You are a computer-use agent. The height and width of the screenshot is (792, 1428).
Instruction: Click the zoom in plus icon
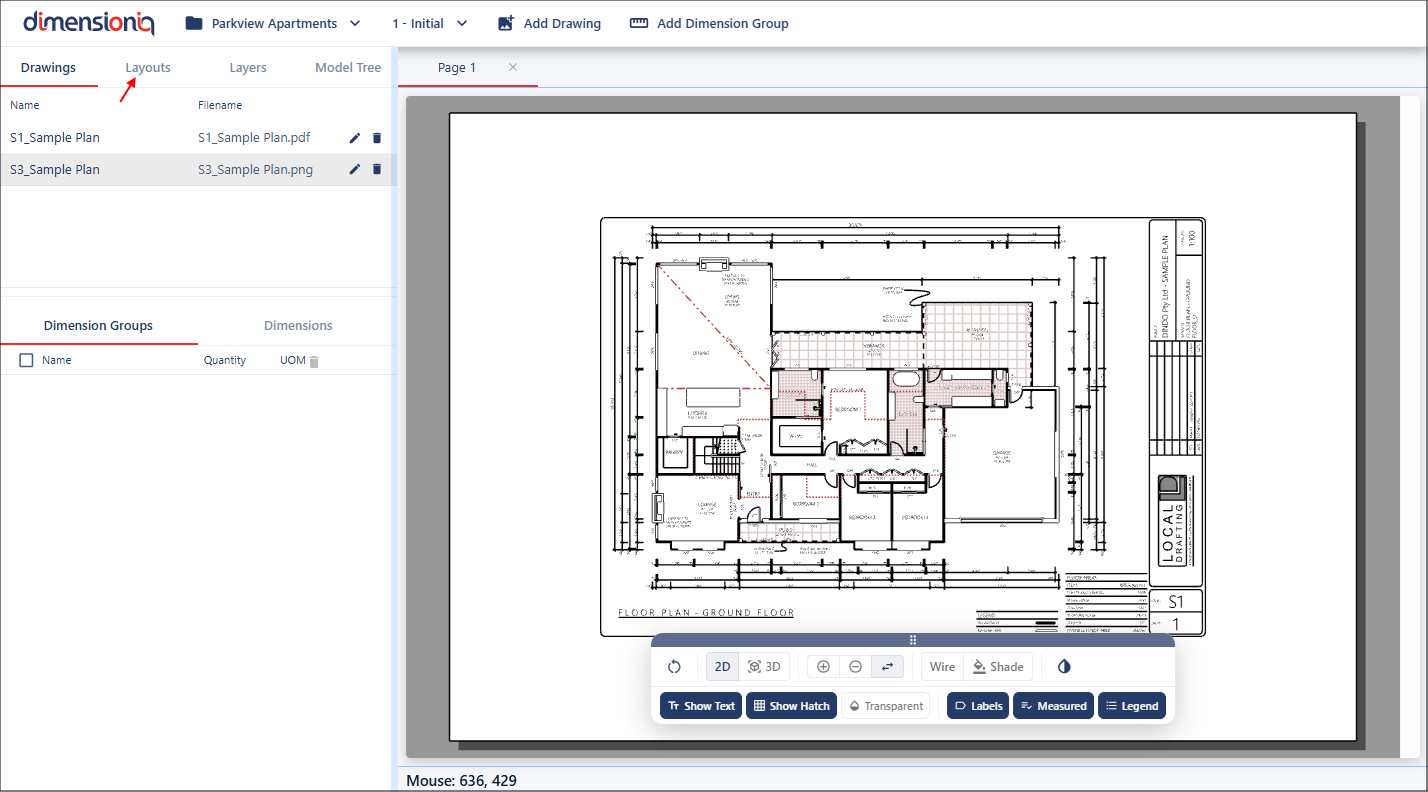pos(823,667)
